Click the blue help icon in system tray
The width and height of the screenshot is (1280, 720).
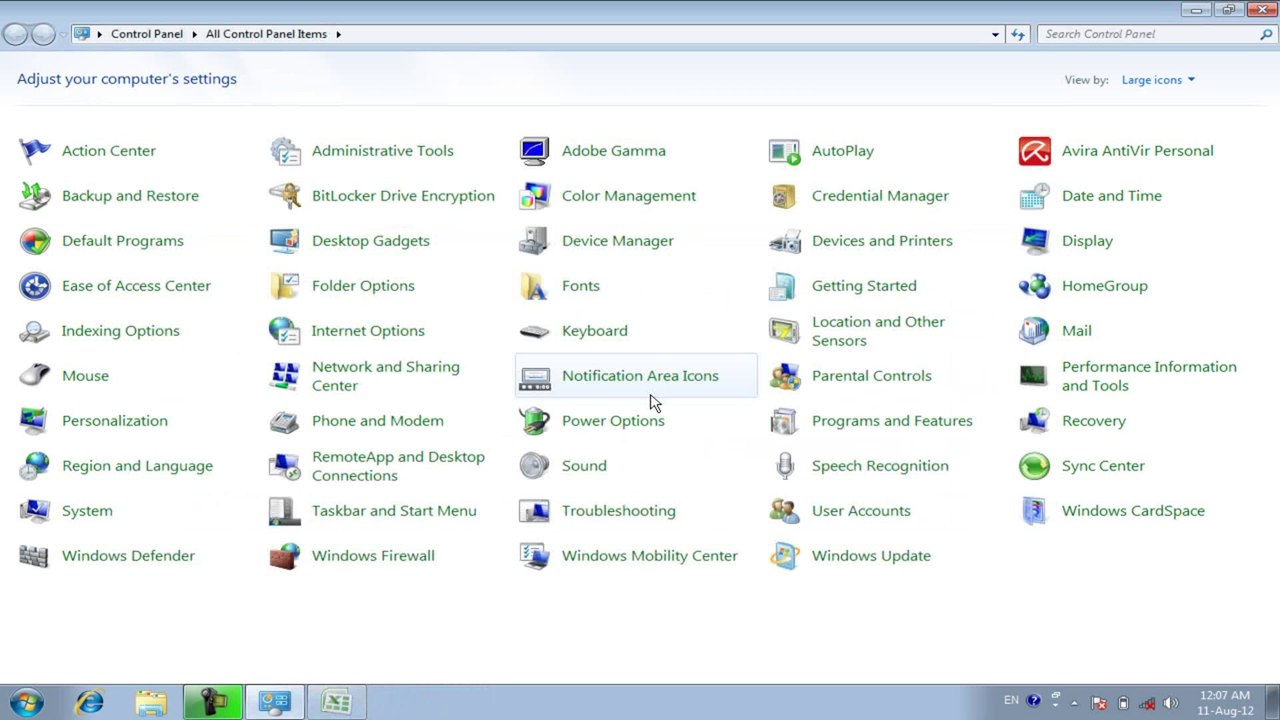click(x=1034, y=701)
